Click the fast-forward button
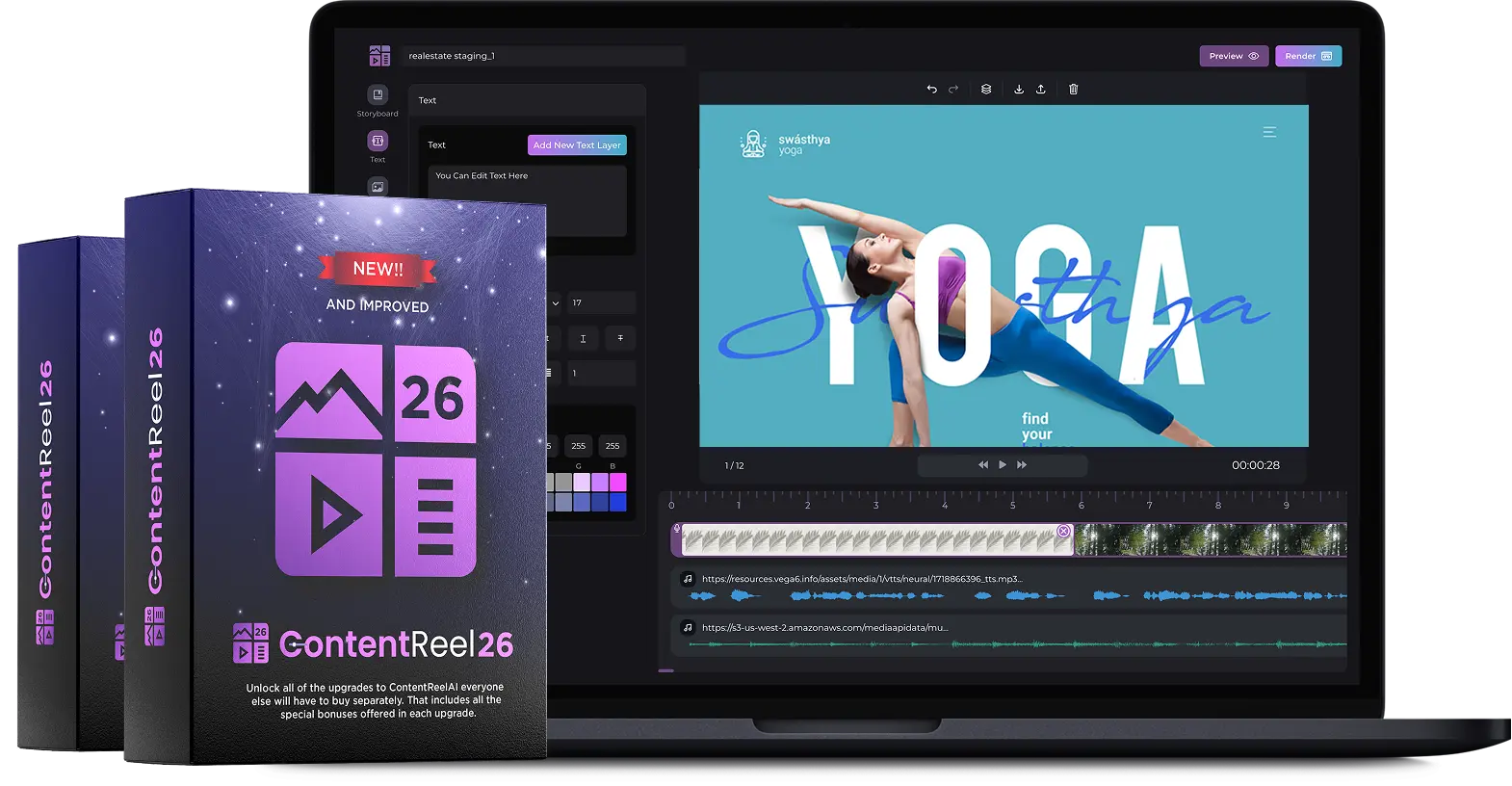This screenshot has width=1512, height=786. (x=1022, y=465)
